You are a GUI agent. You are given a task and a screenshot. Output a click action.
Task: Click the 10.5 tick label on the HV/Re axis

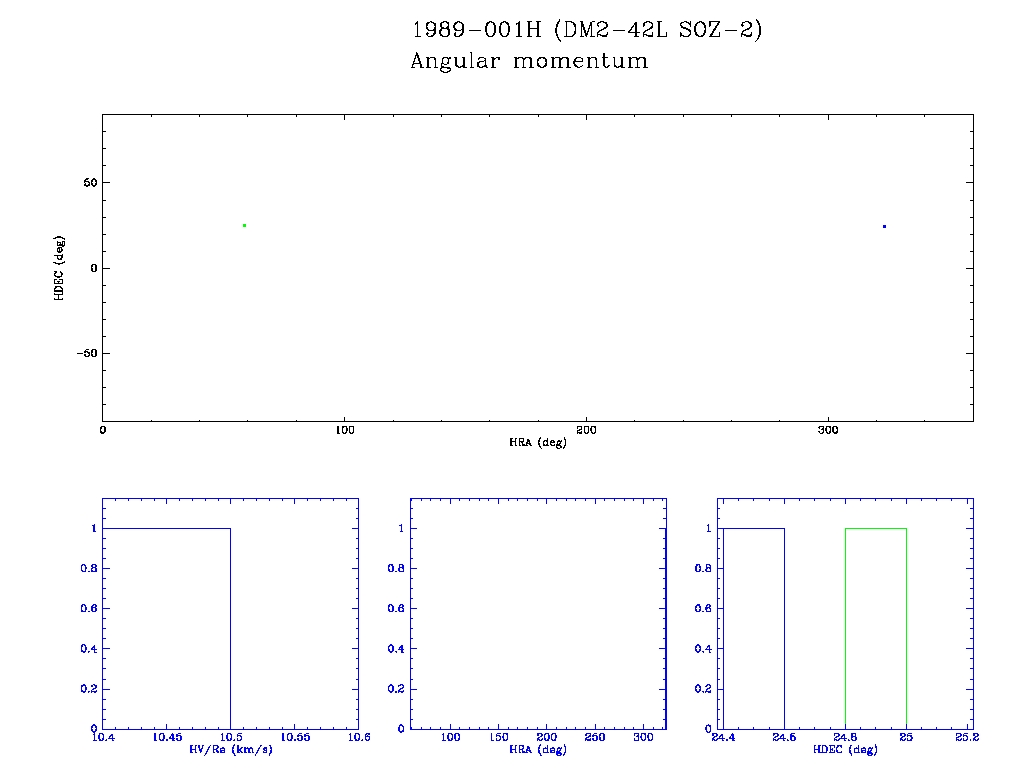(x=230, y=738)
